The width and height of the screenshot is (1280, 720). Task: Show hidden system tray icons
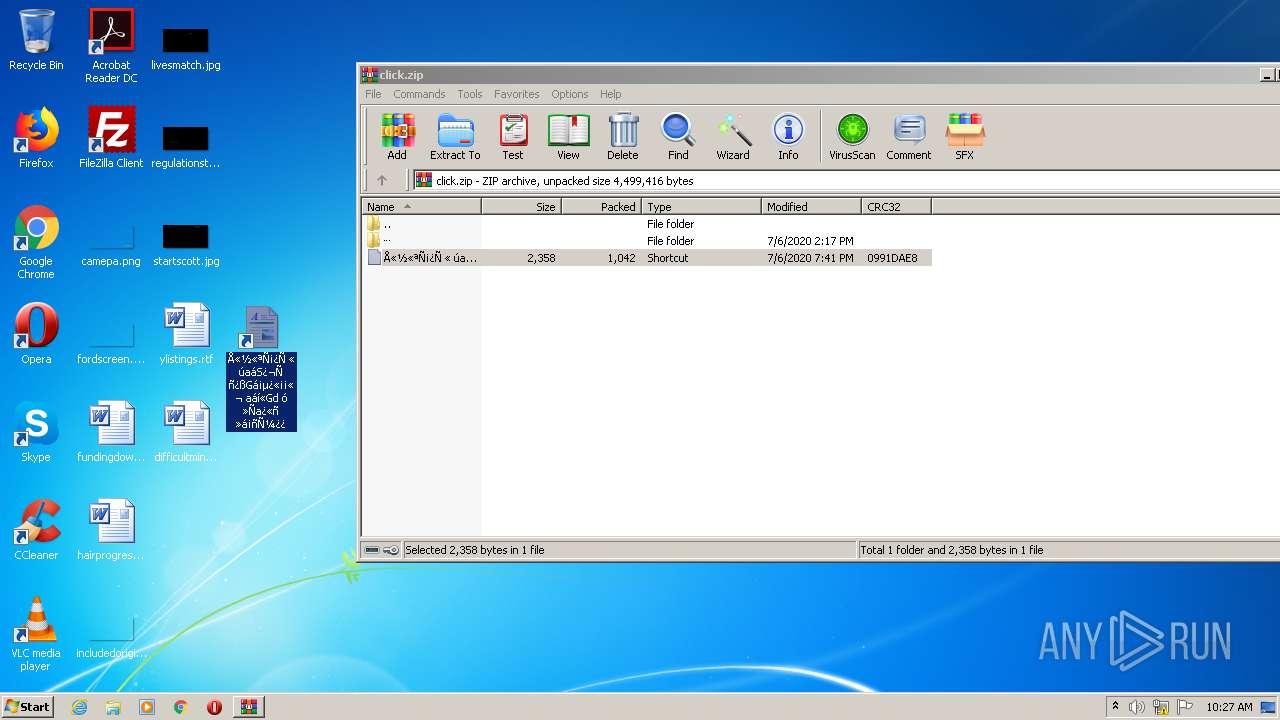(x=1115, y=707)
